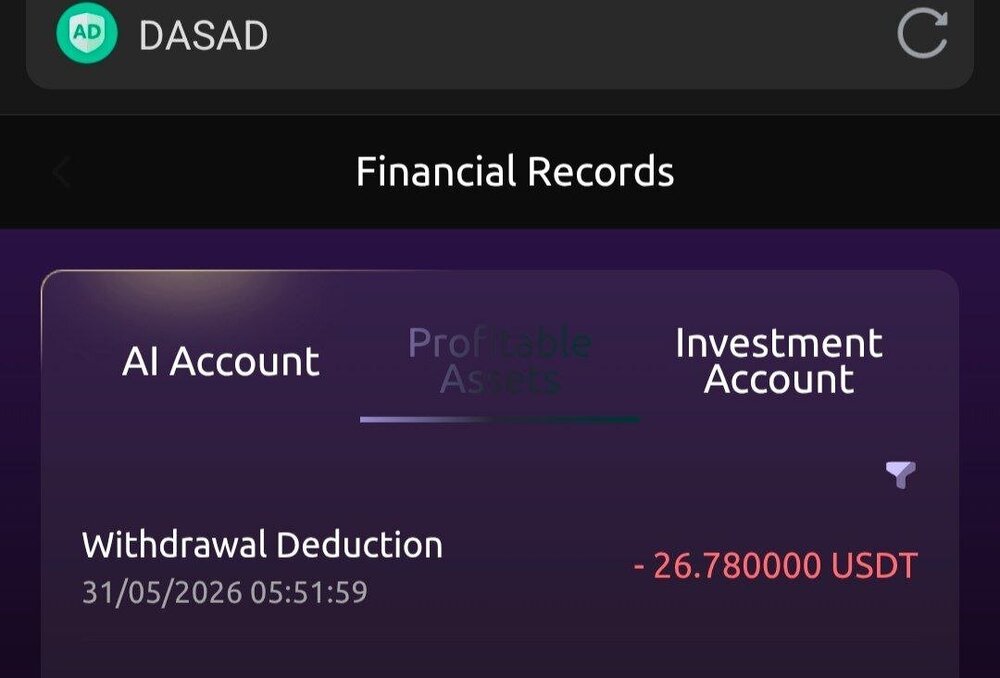Select the -26.780000 USDT amount
Image resolution: width=1000 pixels, height=678 pixels.
tap(776, 565)
